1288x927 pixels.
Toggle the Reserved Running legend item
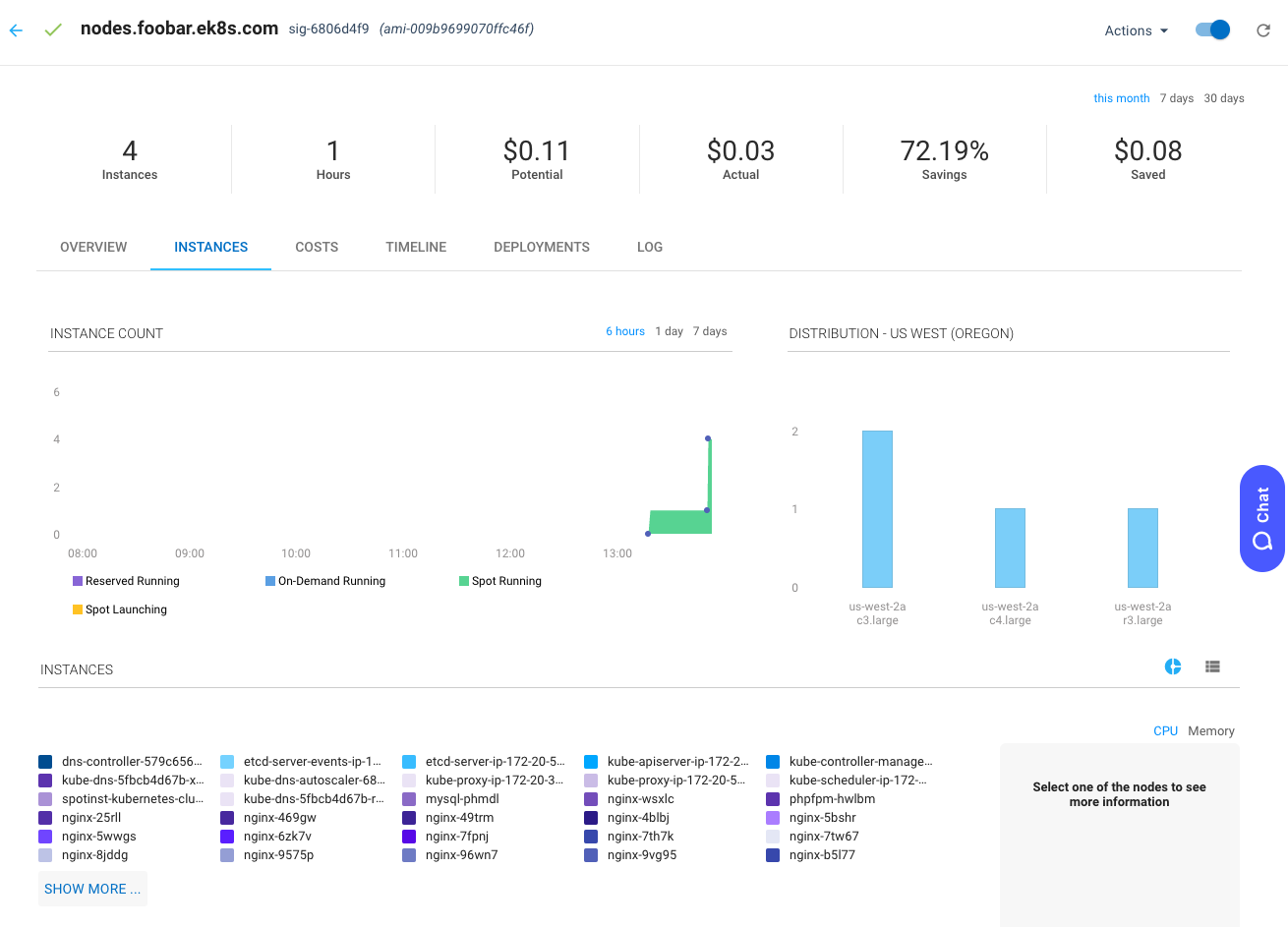pyautogui.click(x=126, y=581)
